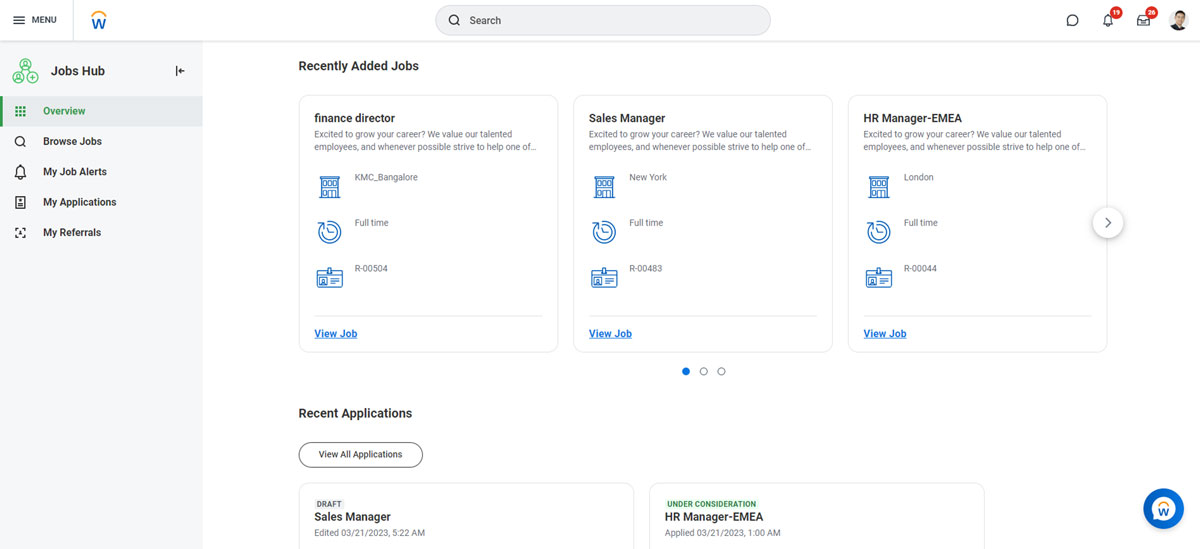
Task: Click London location text
Action: (919, 177)
